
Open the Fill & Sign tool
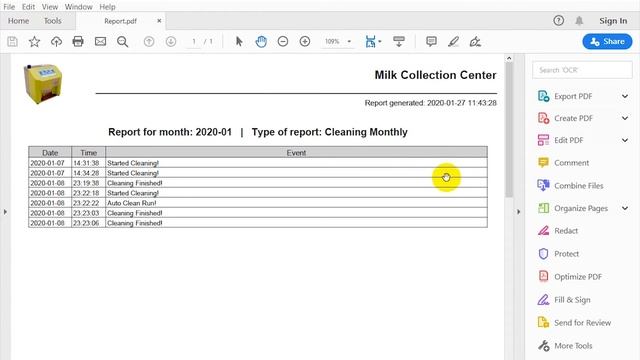tap(572, 300)
